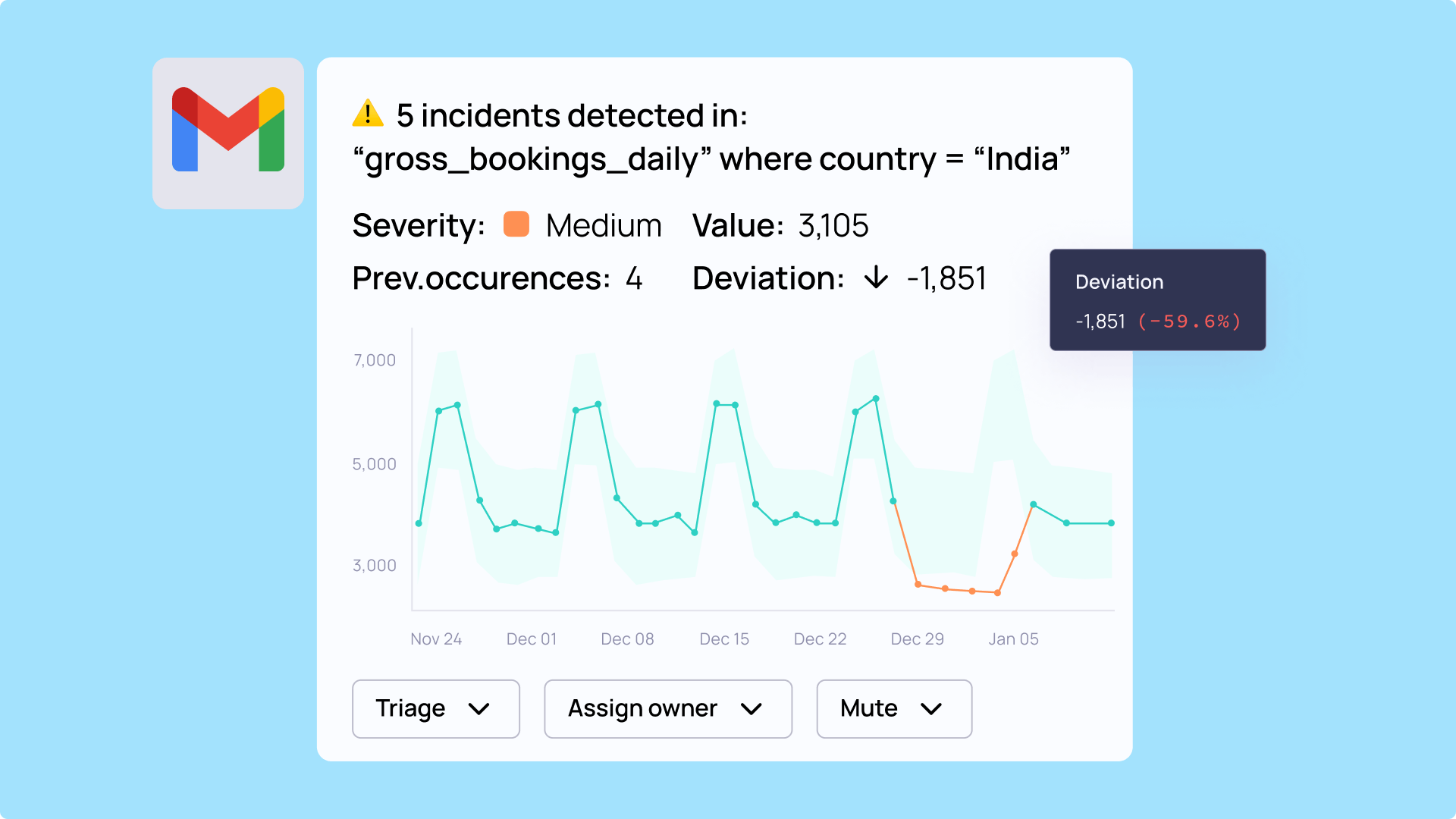
Task: Click the gross_bookings_daily metric title
Action: (x=532, y=160)
